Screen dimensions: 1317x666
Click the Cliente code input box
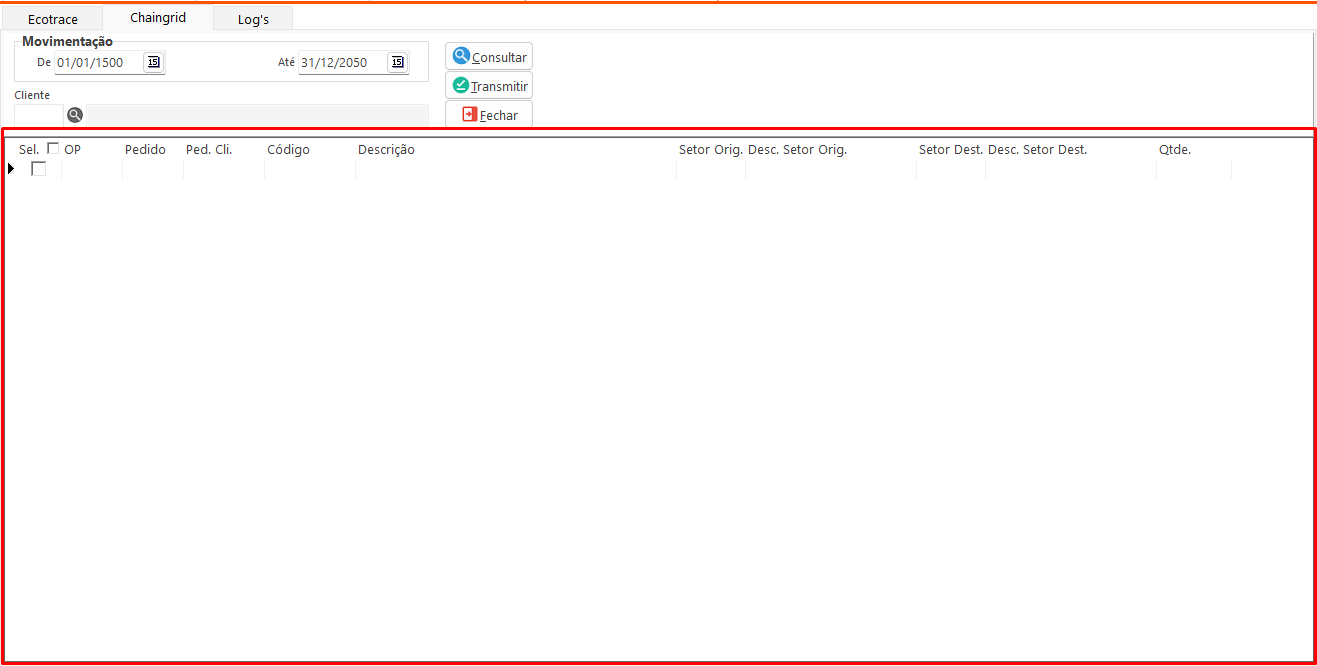tap(38, 115)
